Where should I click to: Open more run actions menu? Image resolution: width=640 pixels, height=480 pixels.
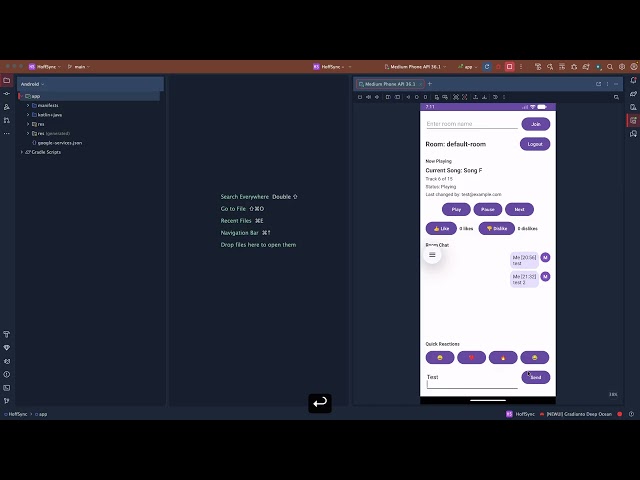tap(521, 67)
